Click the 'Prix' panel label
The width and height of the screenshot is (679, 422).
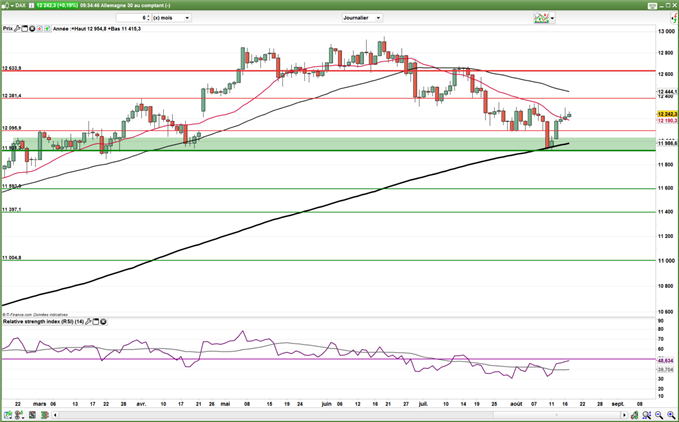(x=7, y=29)
